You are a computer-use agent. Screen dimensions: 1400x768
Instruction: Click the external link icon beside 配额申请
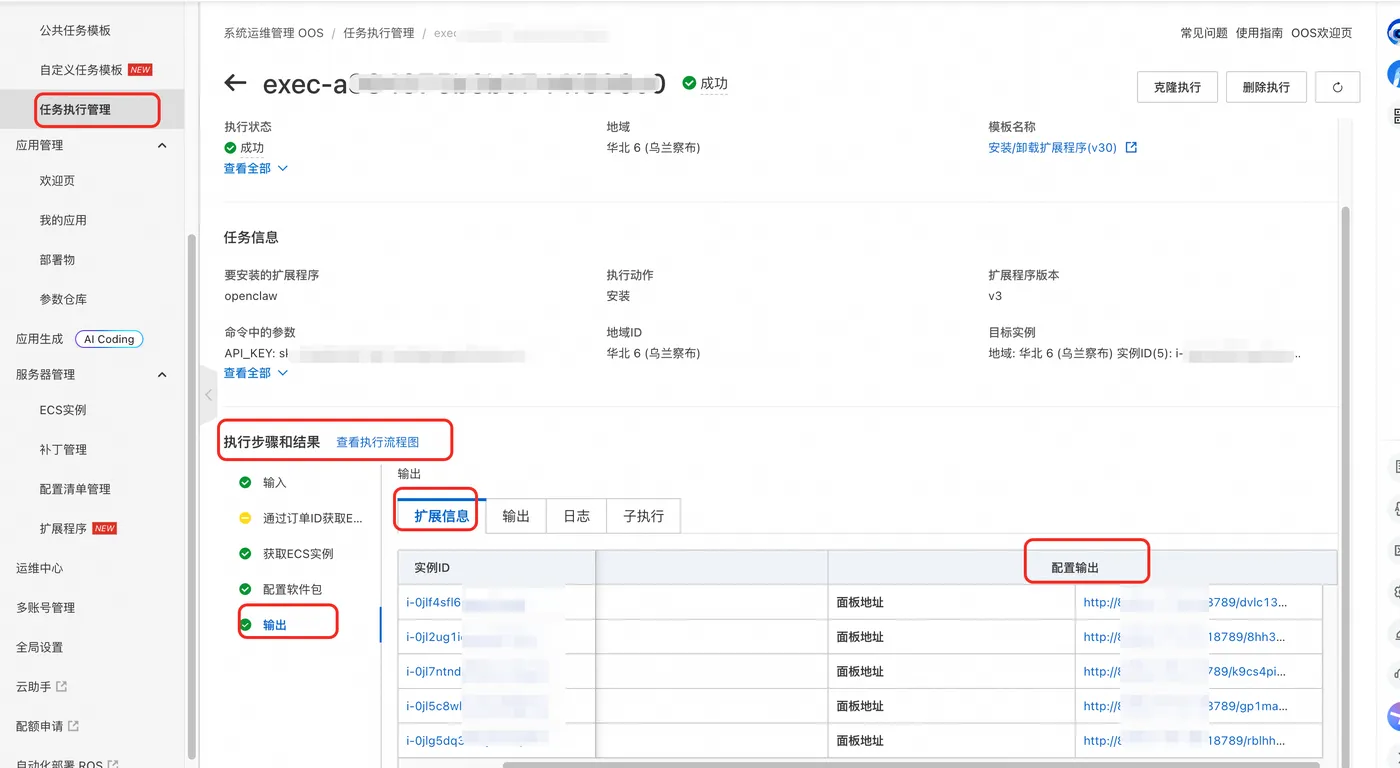pyautogui.click(x=73, y=726)
